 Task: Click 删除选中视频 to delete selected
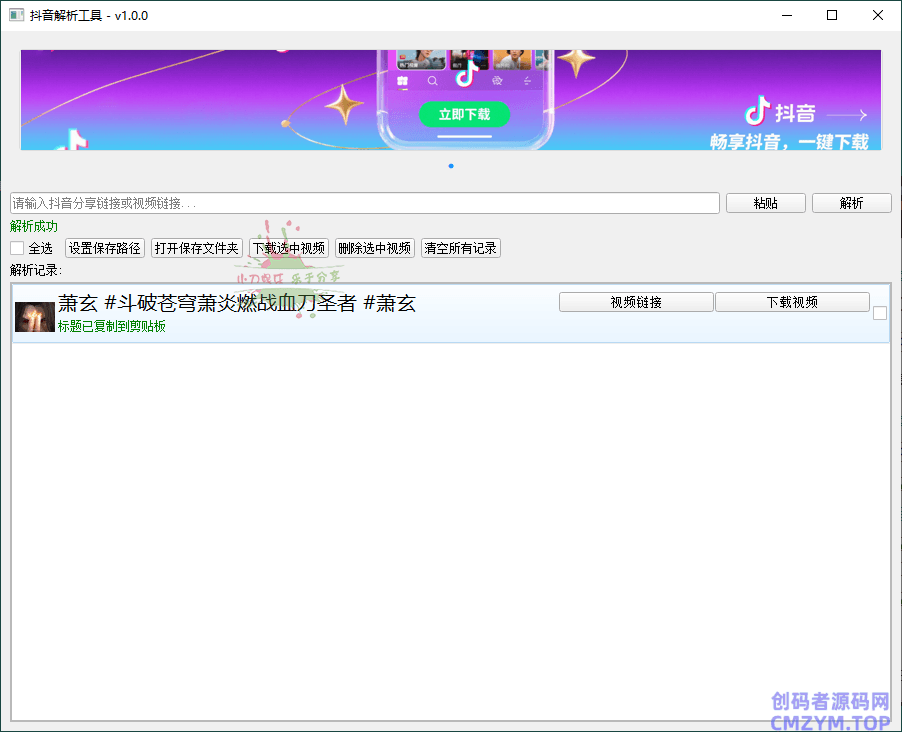[x=375, y=248]
